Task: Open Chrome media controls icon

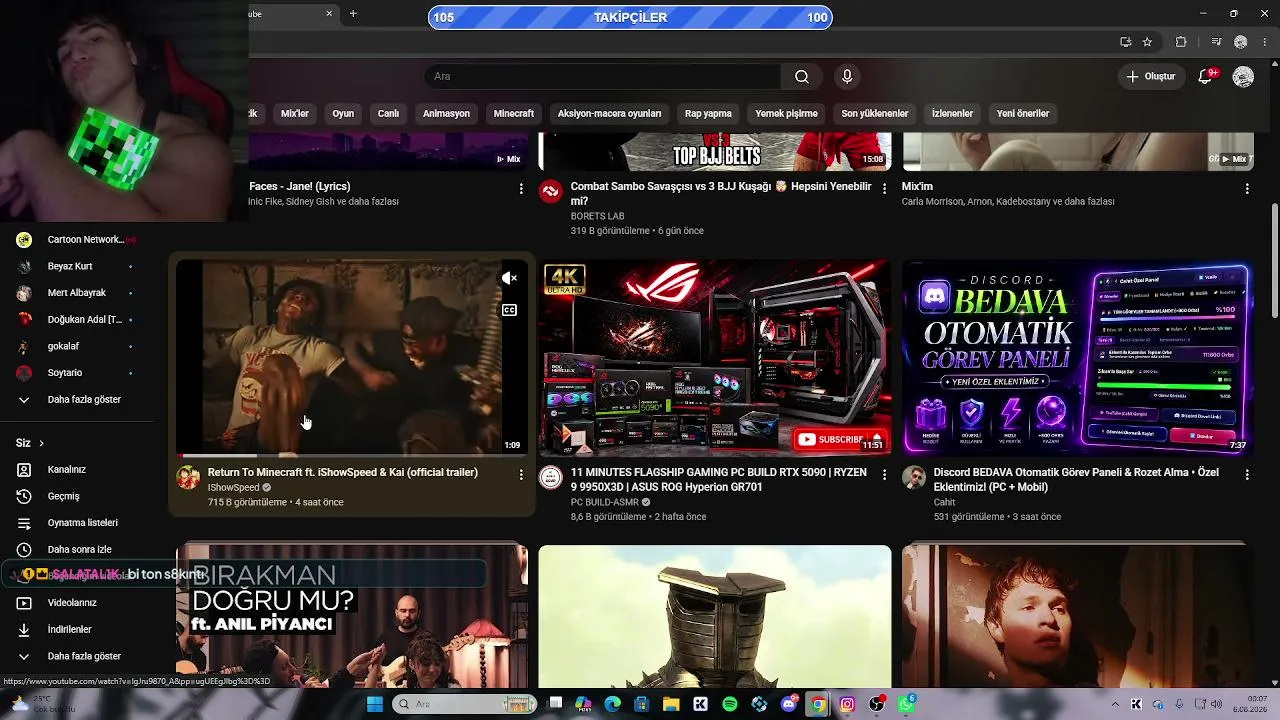Action: coord(1216,42)
